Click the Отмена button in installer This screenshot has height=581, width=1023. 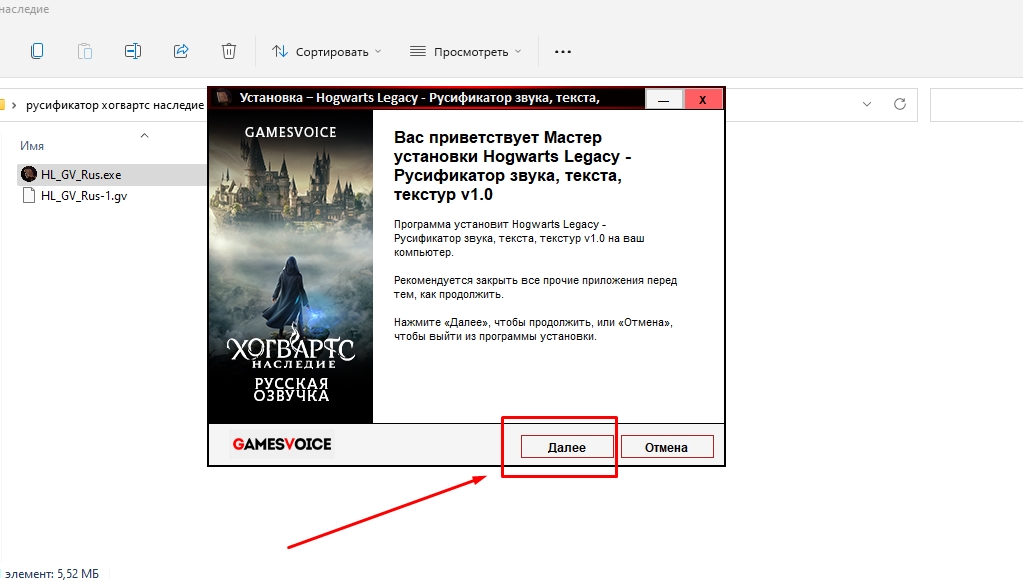pos(667,447)
